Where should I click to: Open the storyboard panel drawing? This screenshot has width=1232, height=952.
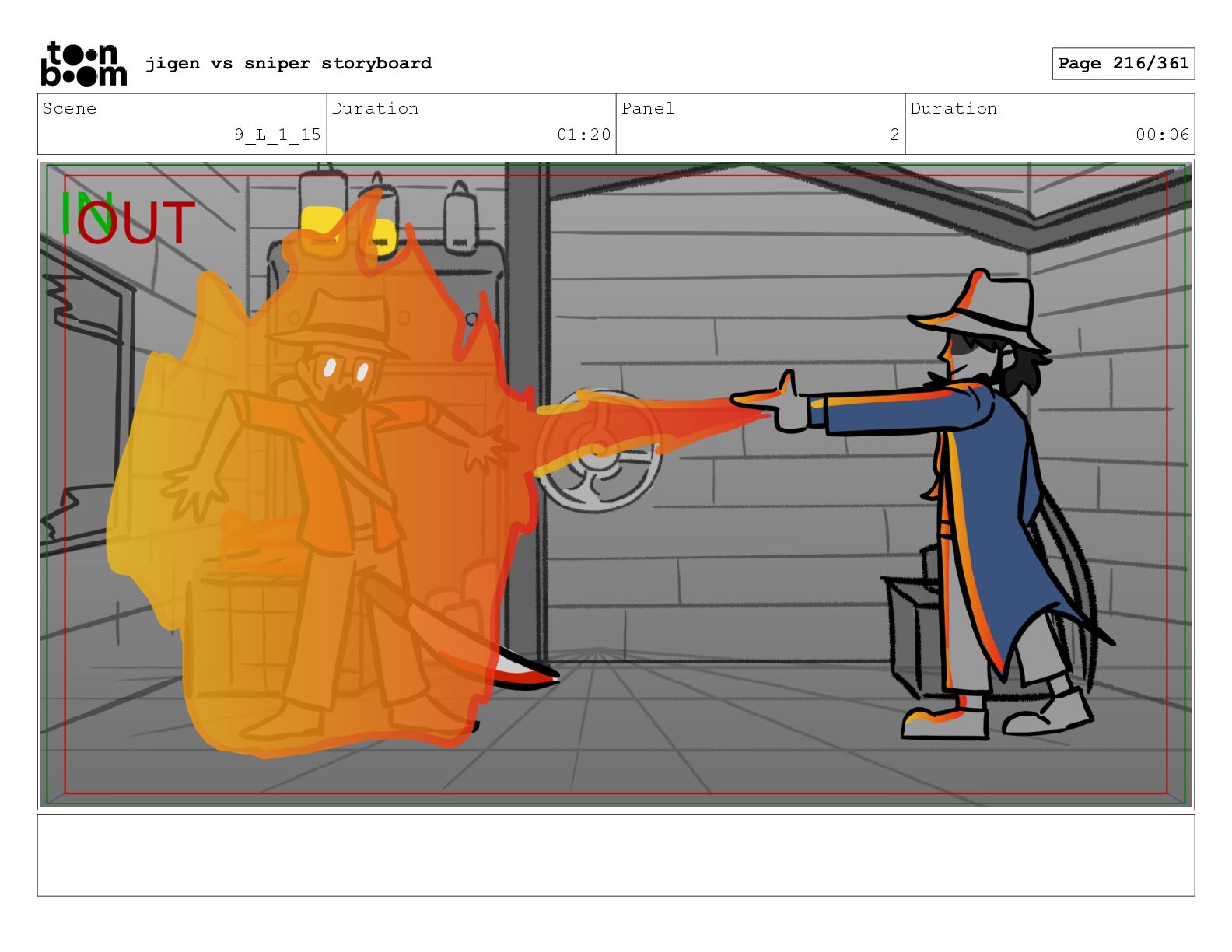616,485
